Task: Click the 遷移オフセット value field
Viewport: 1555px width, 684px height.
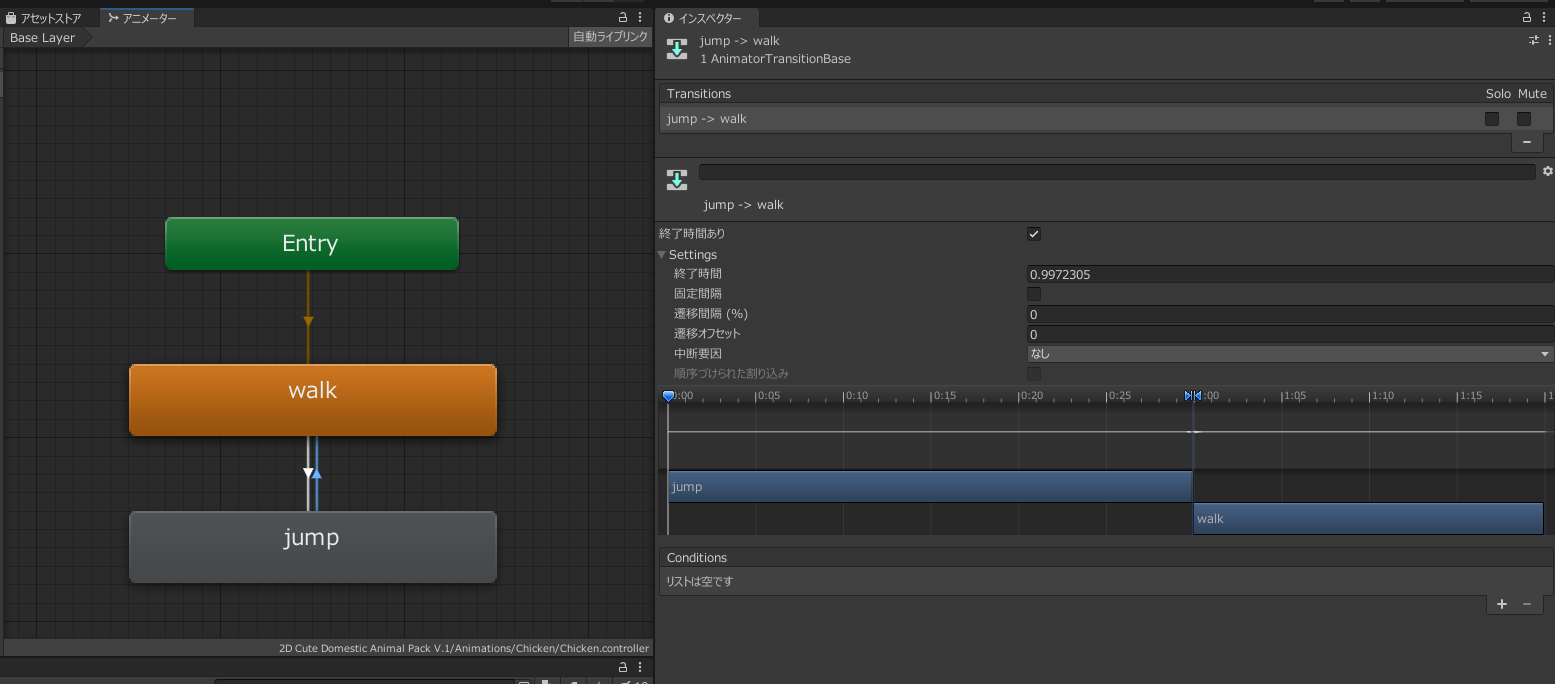Action: coord(1290,334)
